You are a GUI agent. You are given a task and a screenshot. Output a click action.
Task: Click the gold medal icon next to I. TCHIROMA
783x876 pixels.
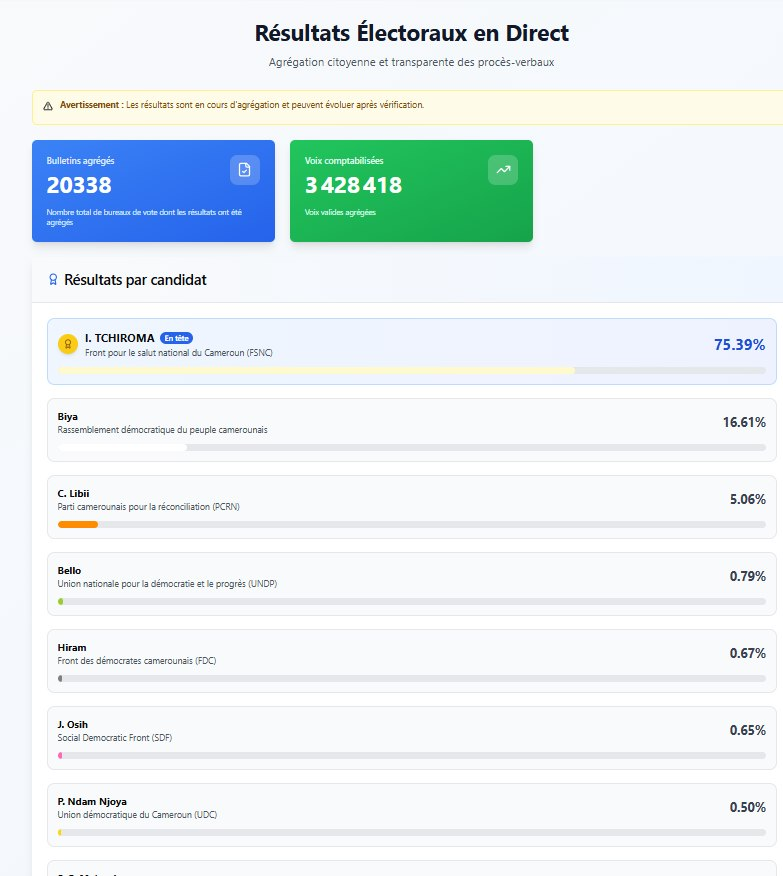click(x=68, y=344)
